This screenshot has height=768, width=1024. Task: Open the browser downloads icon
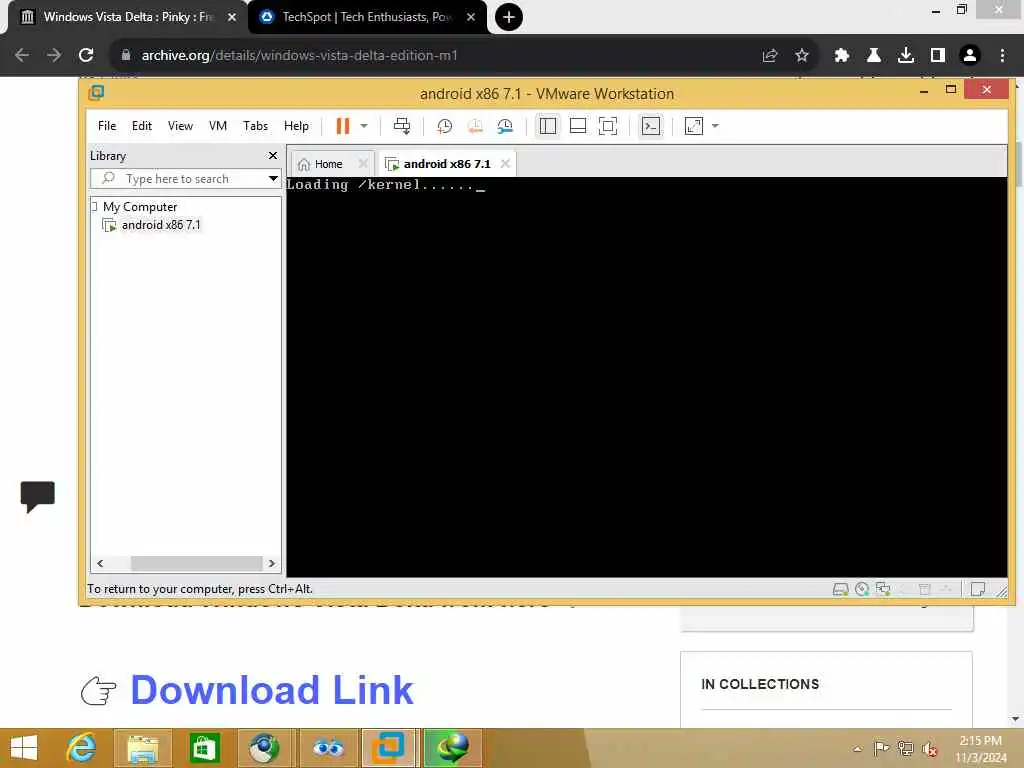(906, 56)
